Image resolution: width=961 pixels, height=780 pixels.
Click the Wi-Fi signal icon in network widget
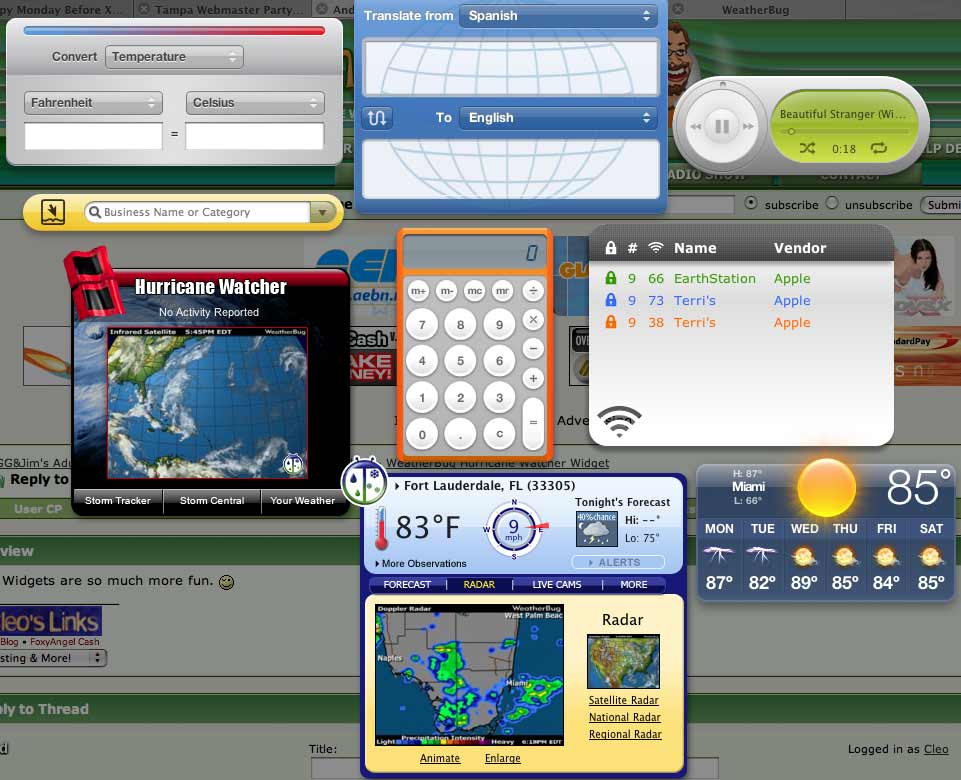pos(620,422)
